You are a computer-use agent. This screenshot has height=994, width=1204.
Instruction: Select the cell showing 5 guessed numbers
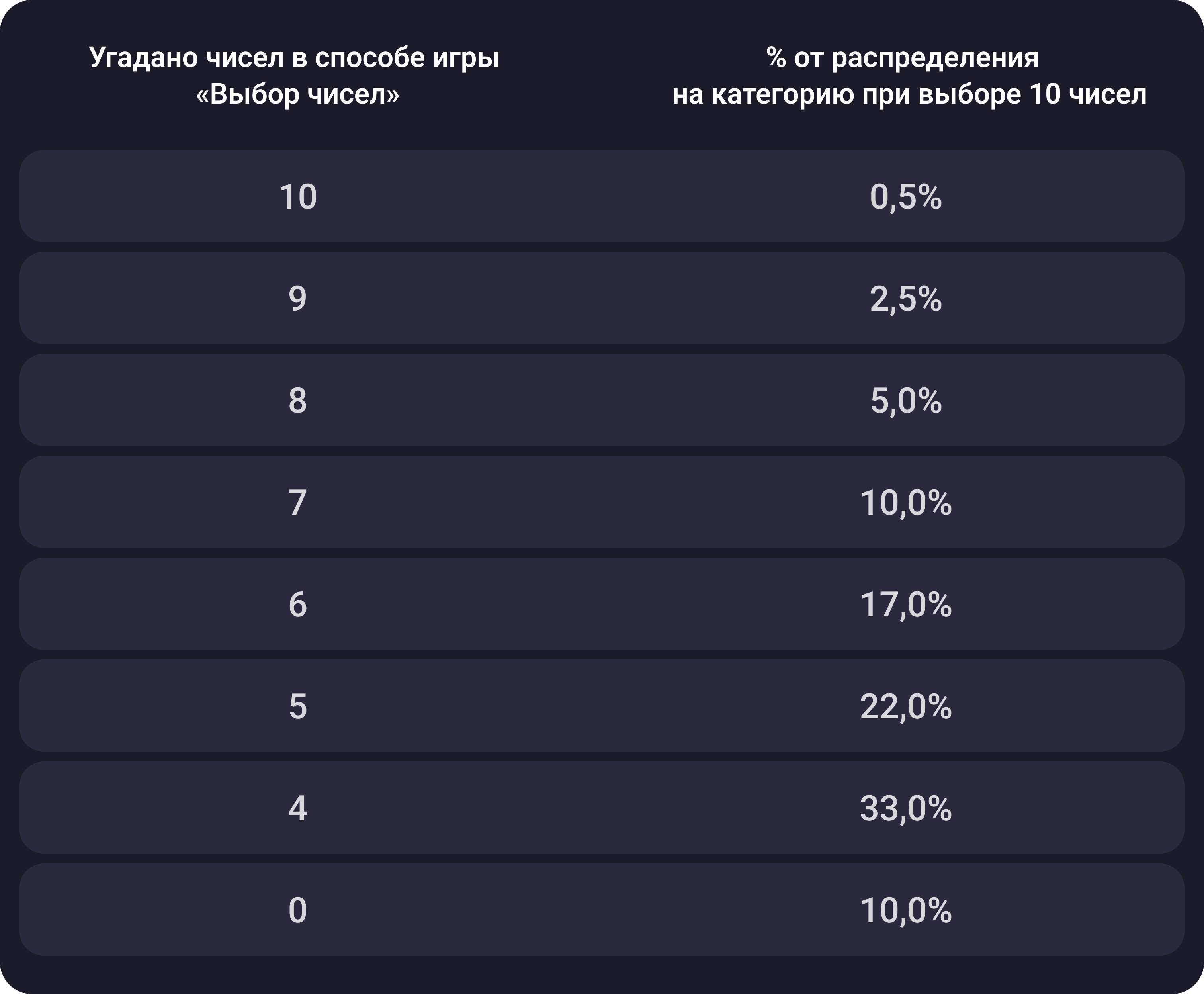tap(298, 706)
